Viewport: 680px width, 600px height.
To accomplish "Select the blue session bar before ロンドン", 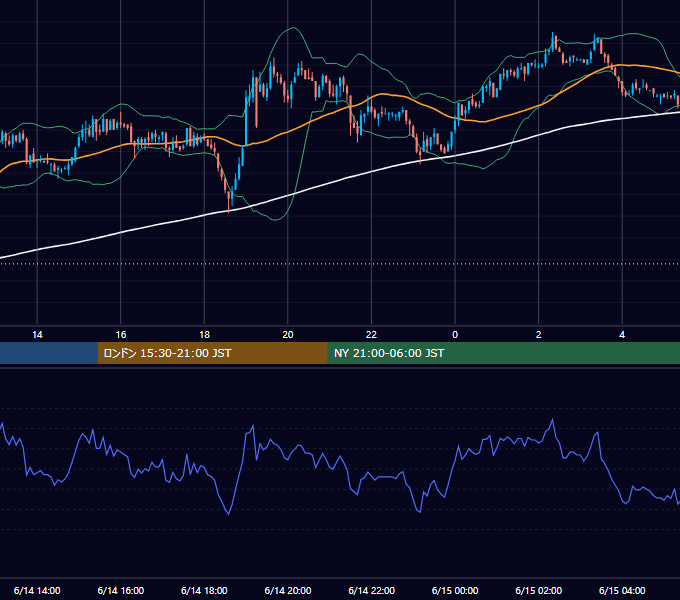I will [x=49, y=353].
